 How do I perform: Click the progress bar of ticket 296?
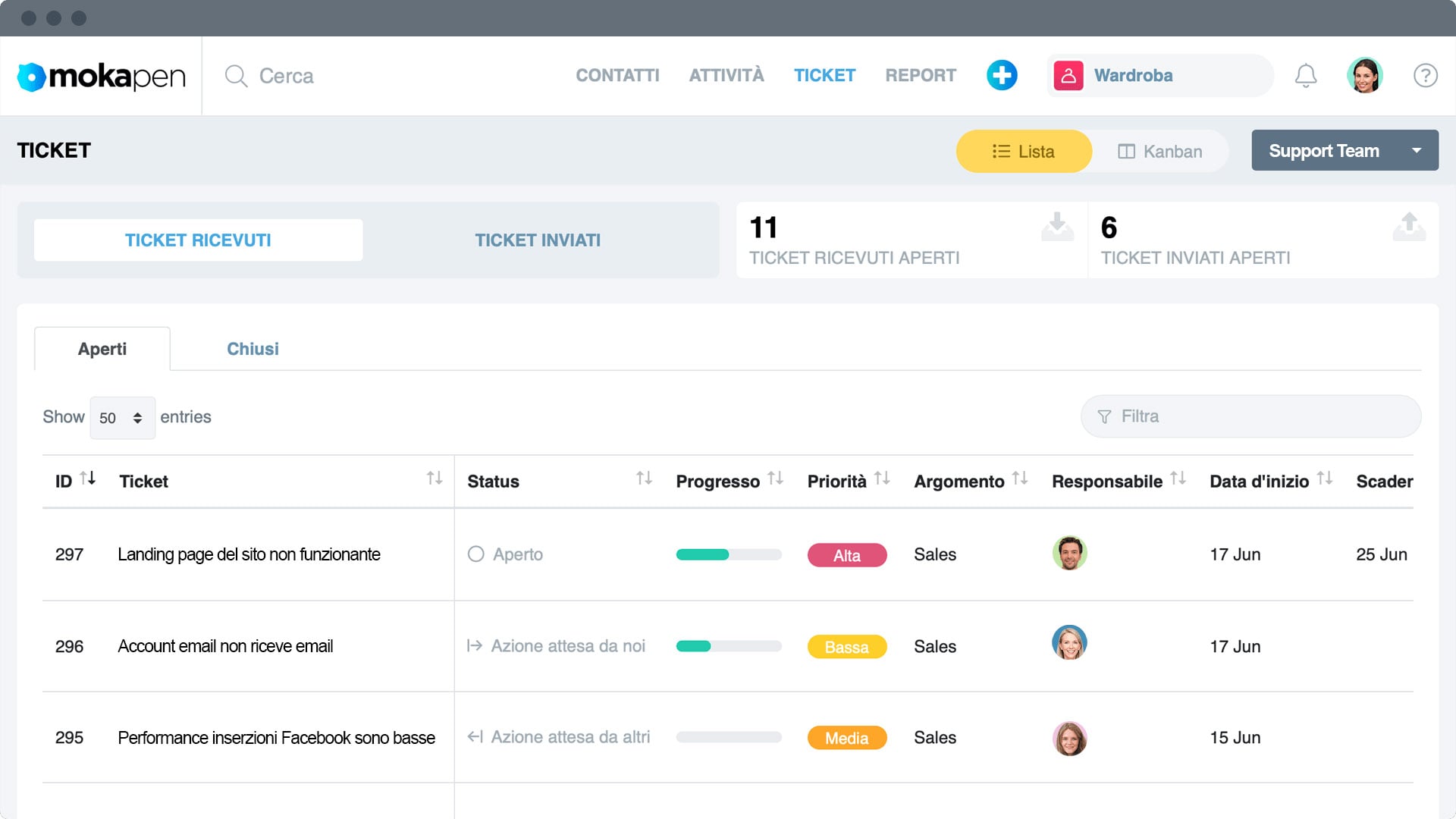(728, 646)
